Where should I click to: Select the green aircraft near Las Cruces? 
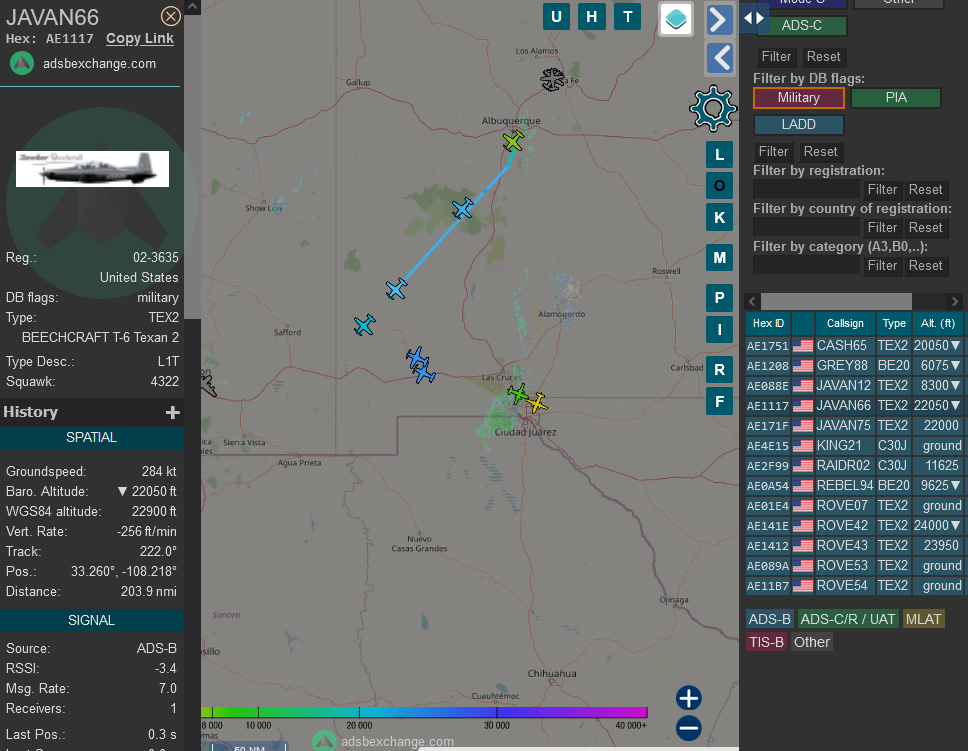point(518,393)
